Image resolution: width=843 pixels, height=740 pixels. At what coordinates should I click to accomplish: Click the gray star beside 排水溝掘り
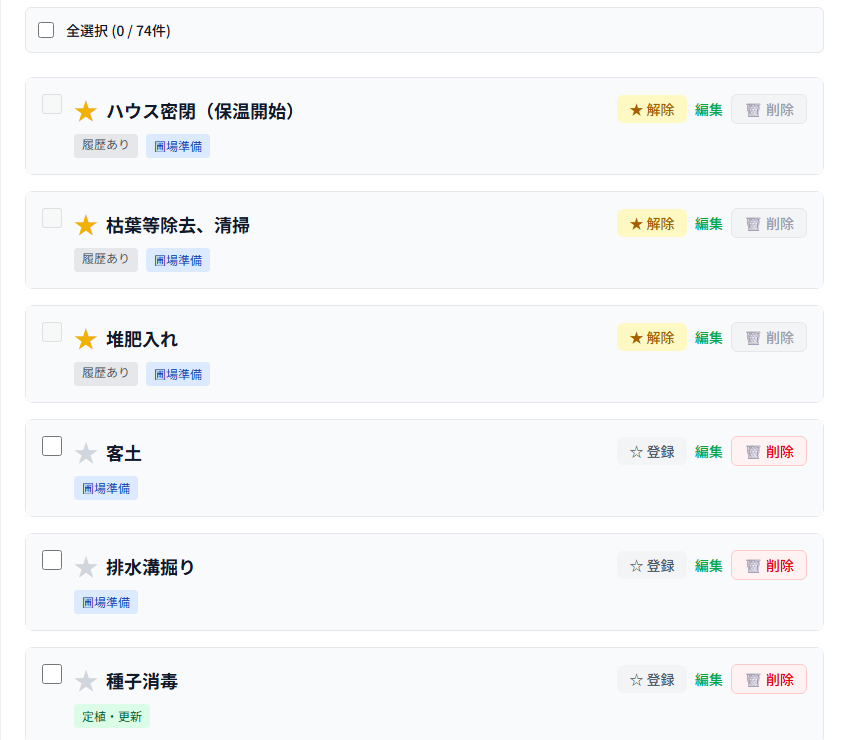click(86, 568)
